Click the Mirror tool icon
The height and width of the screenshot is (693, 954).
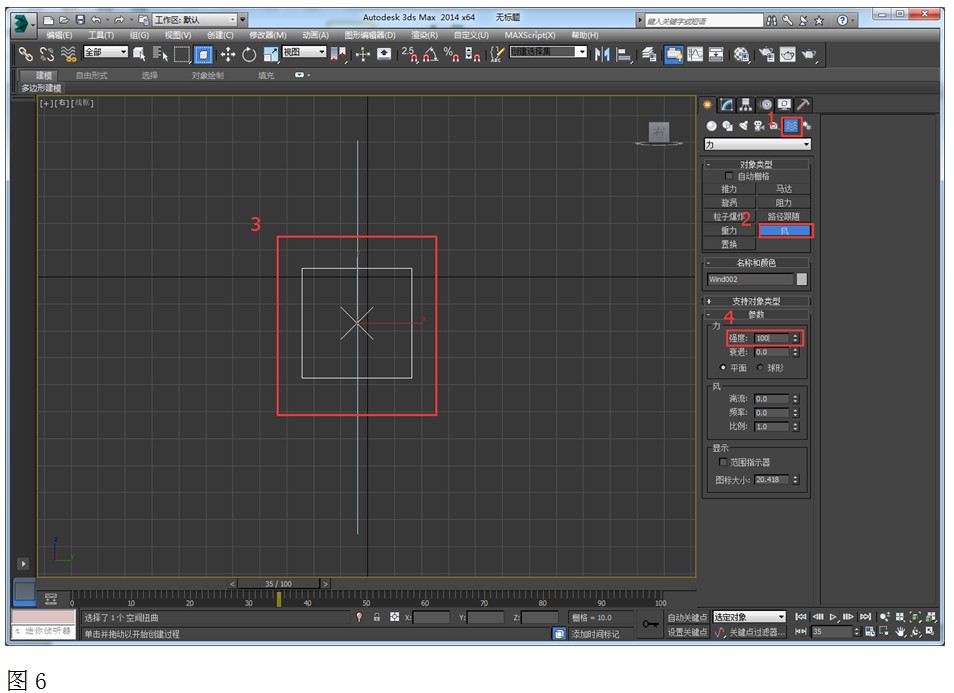point(602,54)
